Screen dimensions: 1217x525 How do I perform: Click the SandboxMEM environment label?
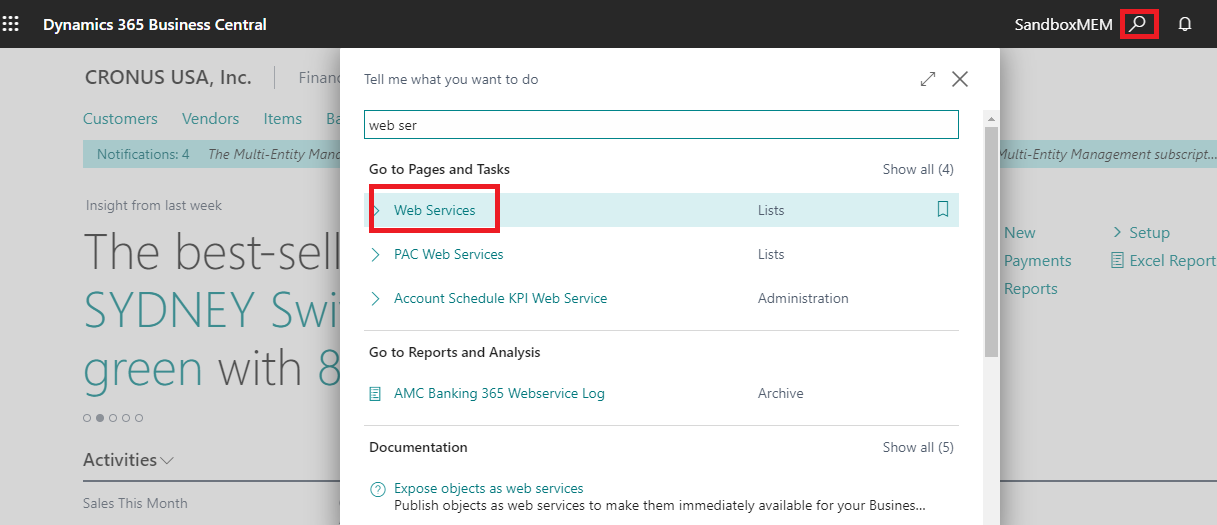coord(1063,24)
